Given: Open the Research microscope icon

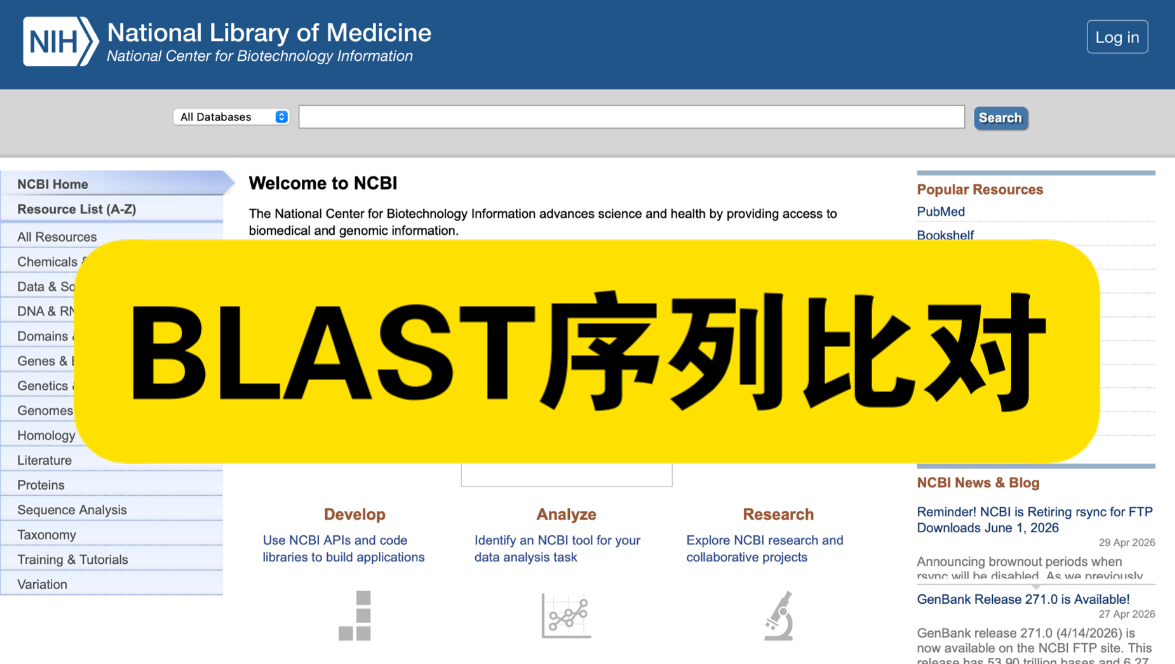Looking at the screenshot, I should [779, 615].
